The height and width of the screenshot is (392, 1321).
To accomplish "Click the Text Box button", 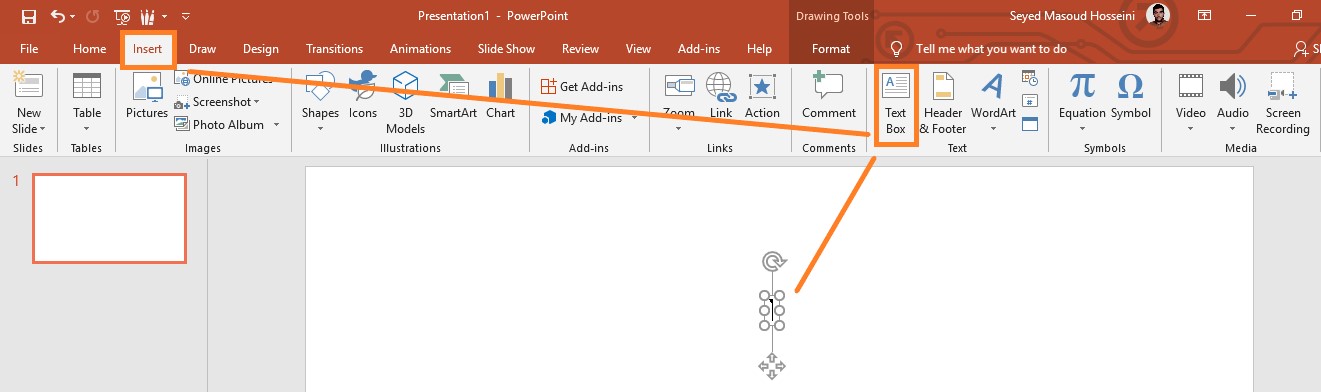I will [x=895, y=104].
